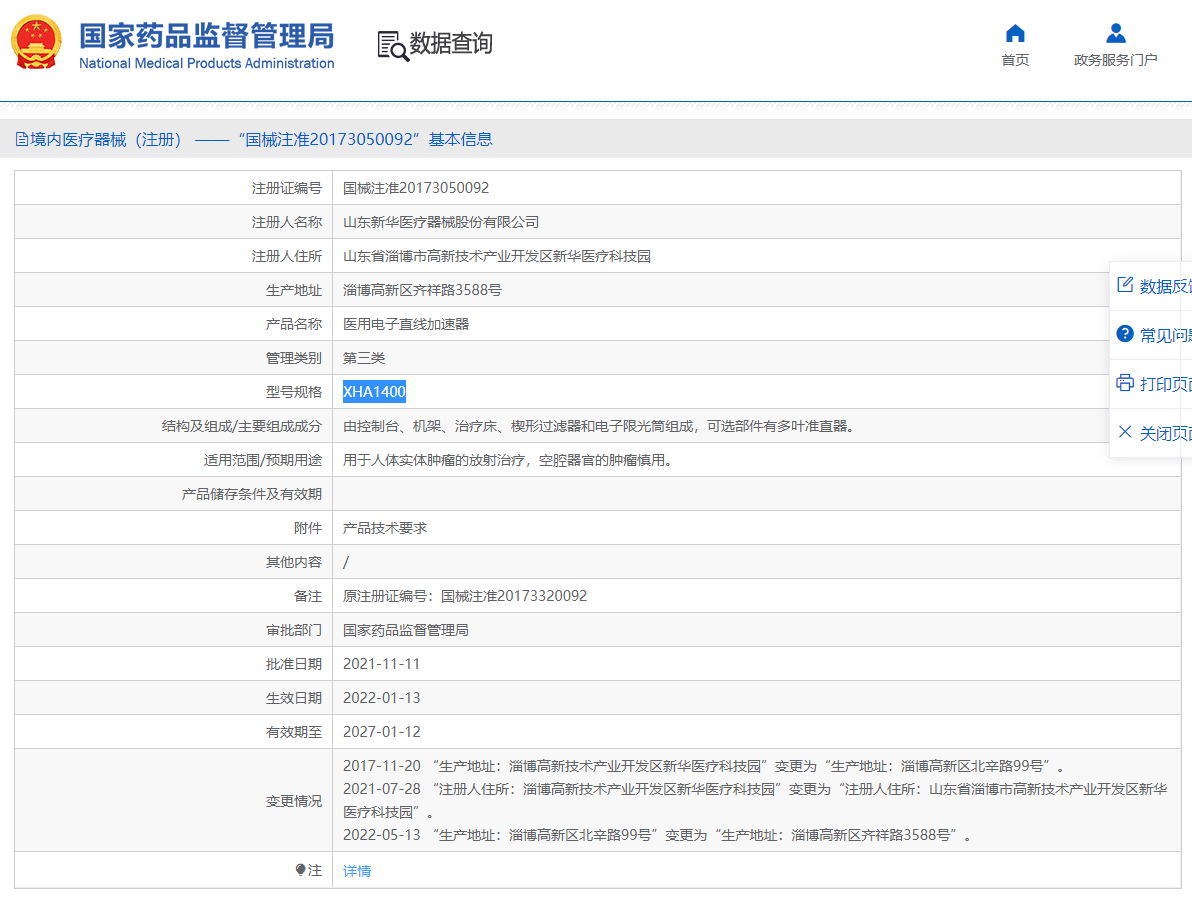Viewport: 1192px width, 900px height.
Task: Click the 型号规格 row label
Action: click(x=293, y=392)
